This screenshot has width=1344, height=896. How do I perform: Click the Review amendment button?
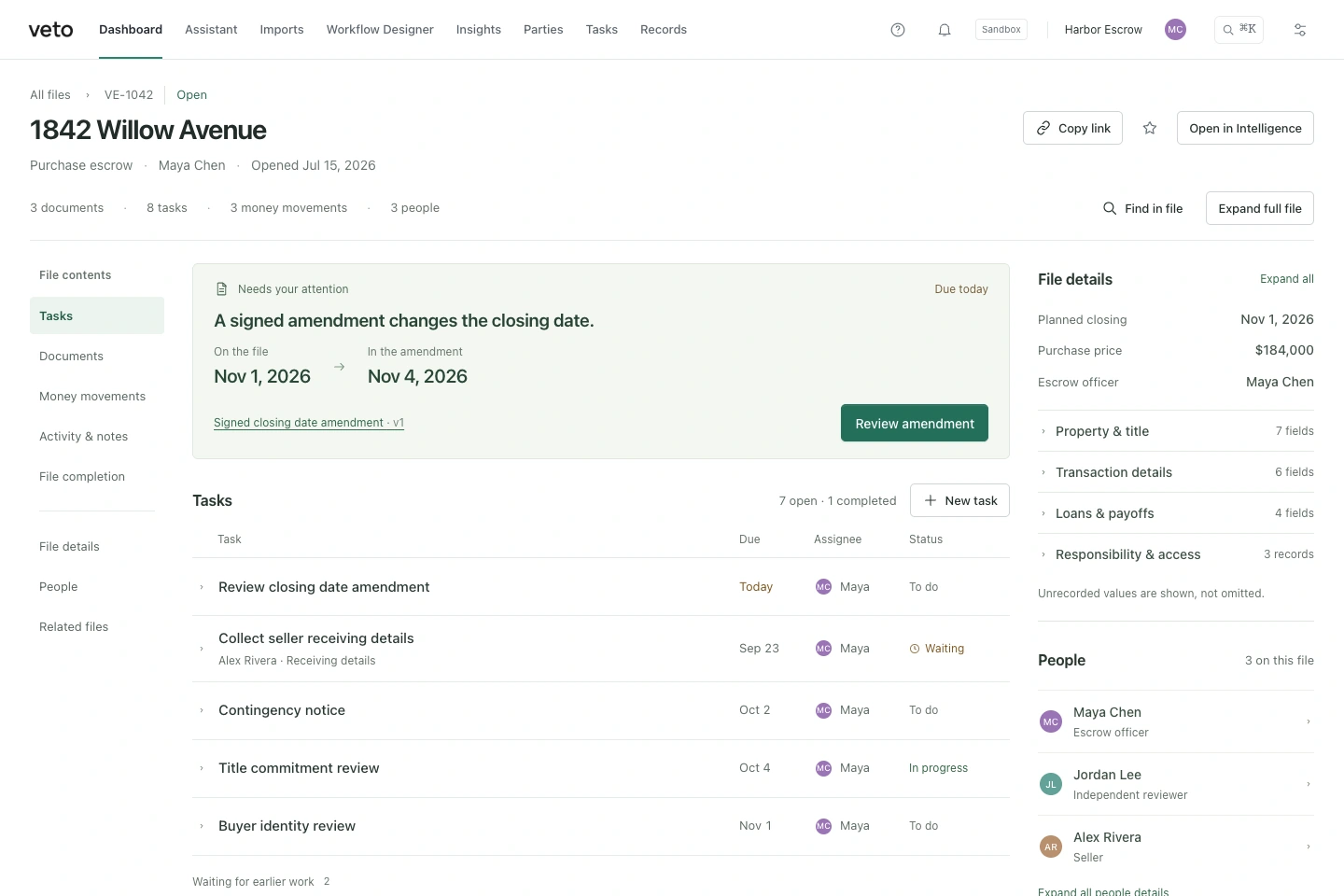click(x=915, y=423)
